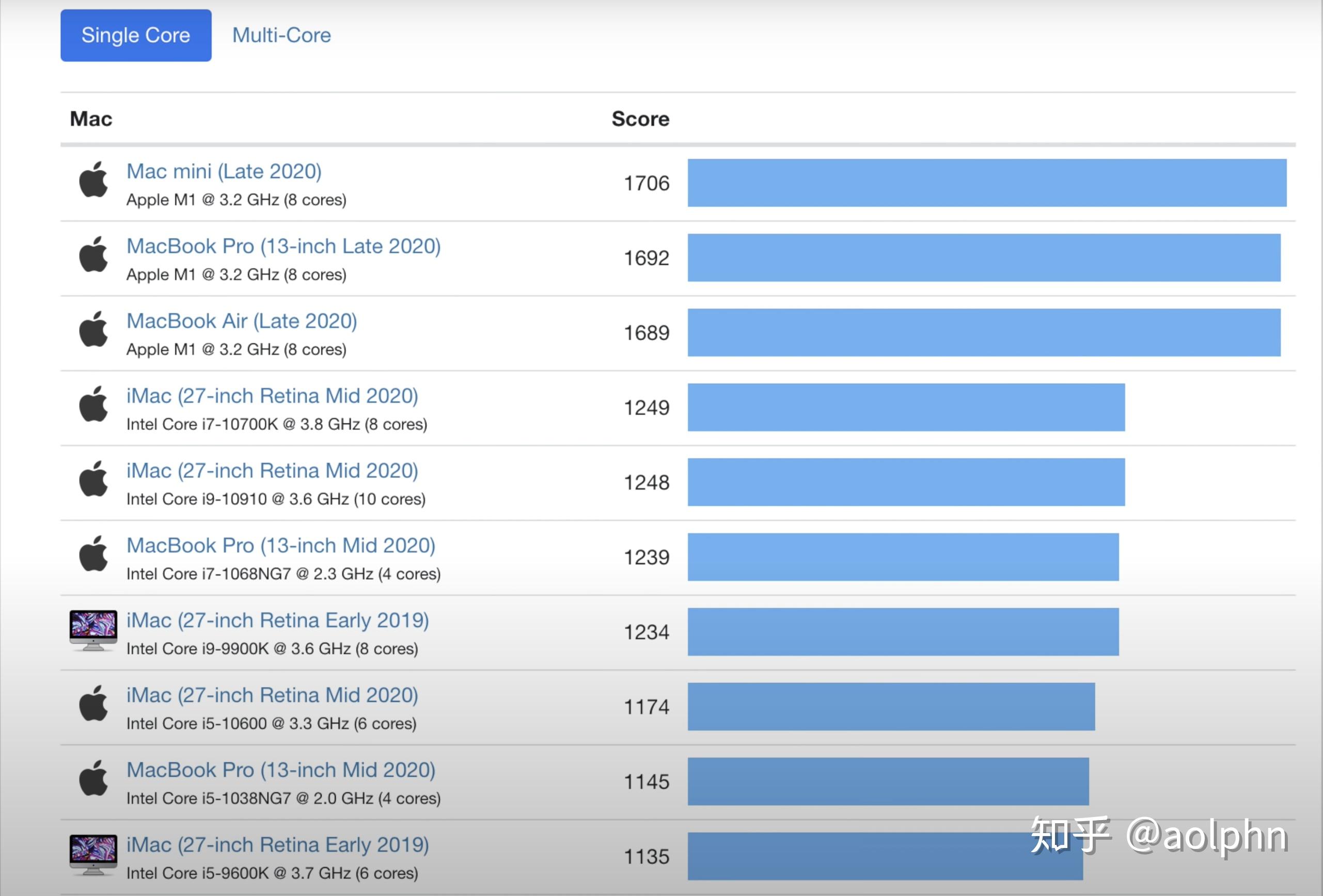Click the score bar next to score 1689

click(984, 332)
